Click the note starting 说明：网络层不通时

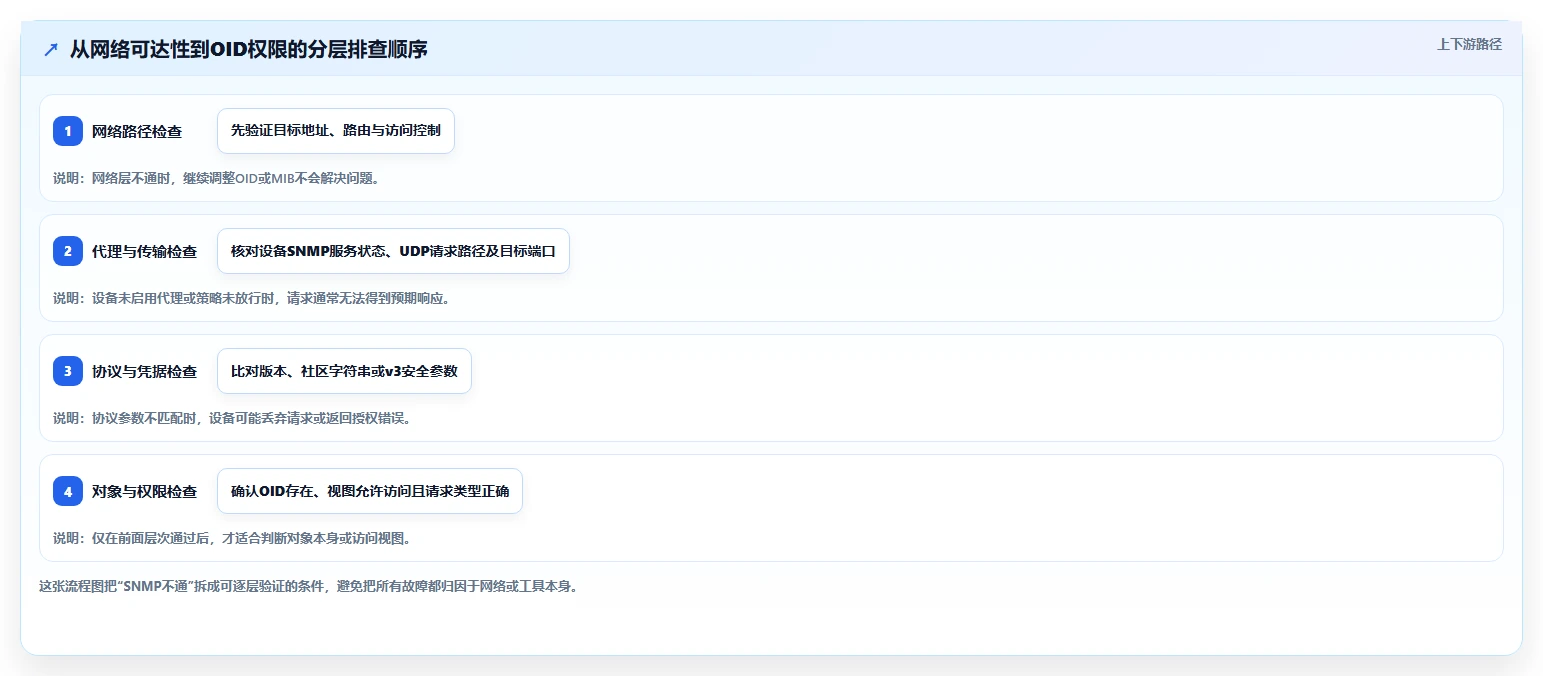(x=217, y=178)
